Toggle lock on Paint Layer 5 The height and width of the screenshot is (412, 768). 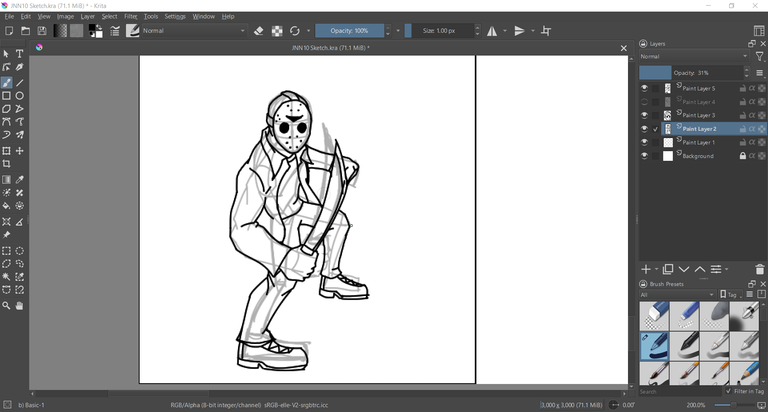coord(743,88)
